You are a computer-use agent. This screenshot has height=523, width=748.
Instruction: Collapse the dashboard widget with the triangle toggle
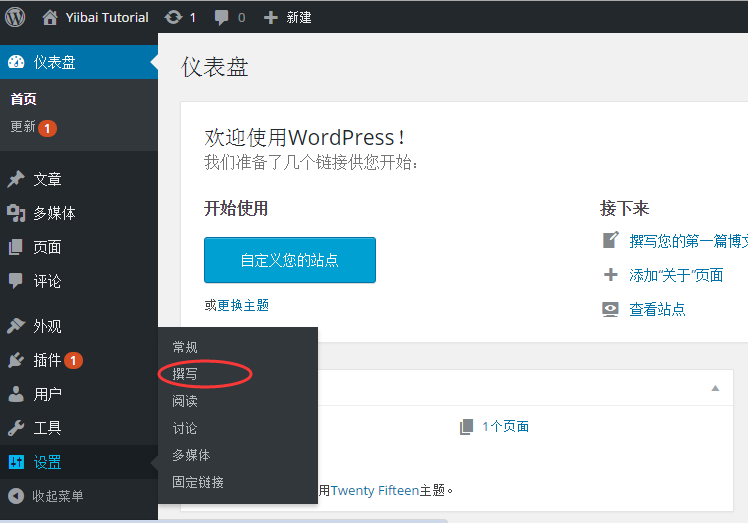click(715, 388)
